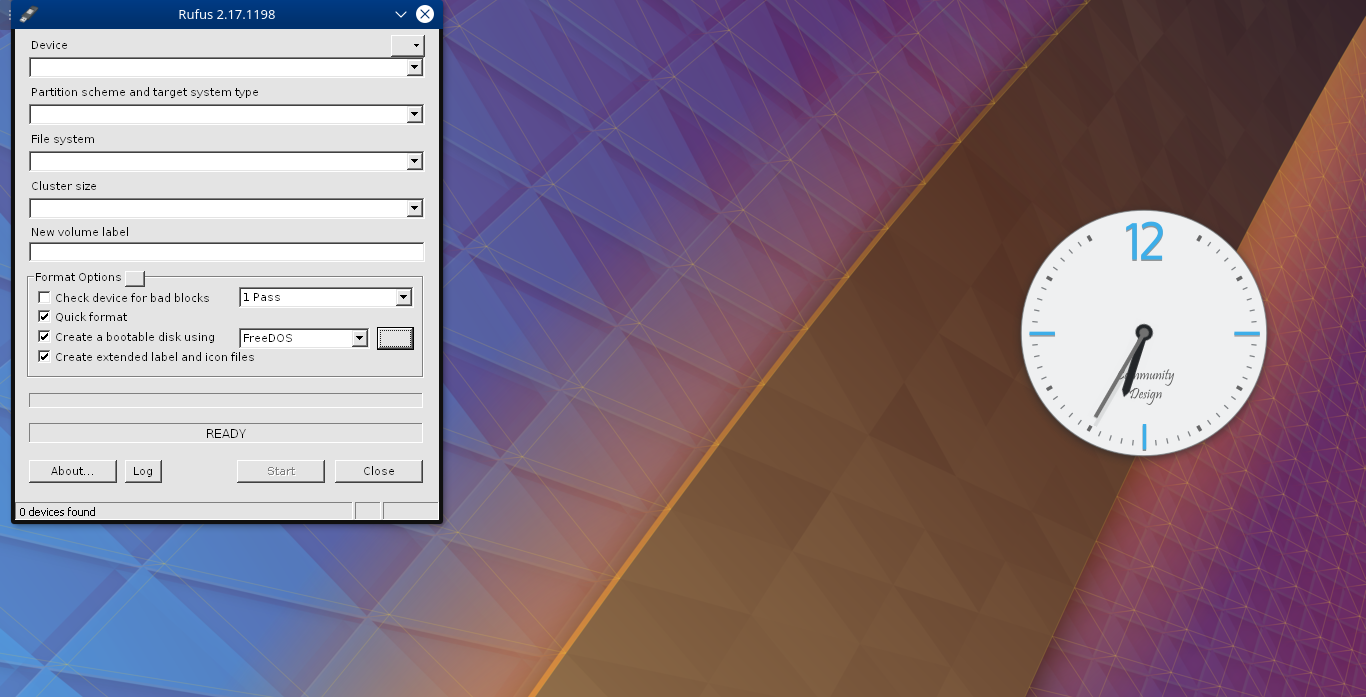Click the Start button
The height and width of the screenshot is (697, 1366).
tap(281, 471)
